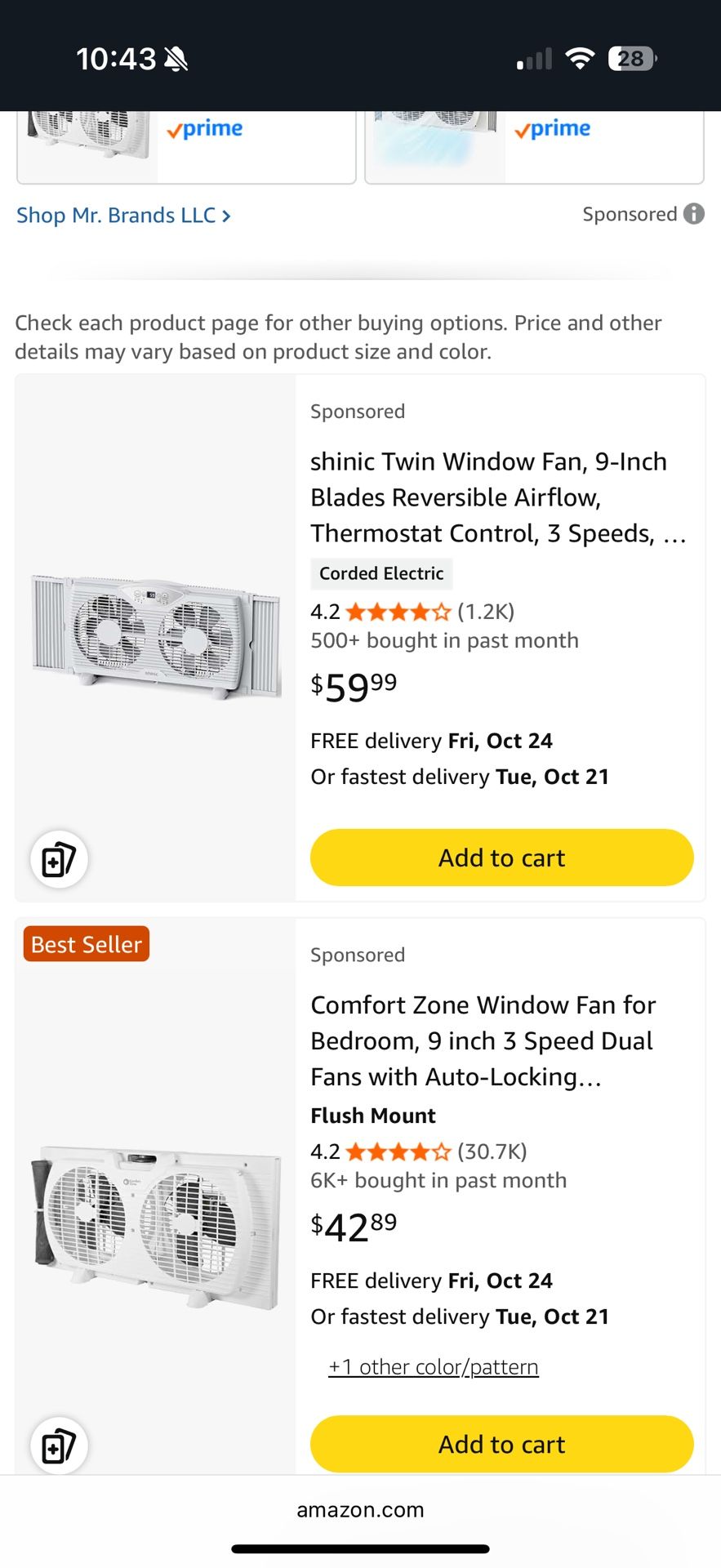Open the 1.2K reviews link for shinic fan

487,611
